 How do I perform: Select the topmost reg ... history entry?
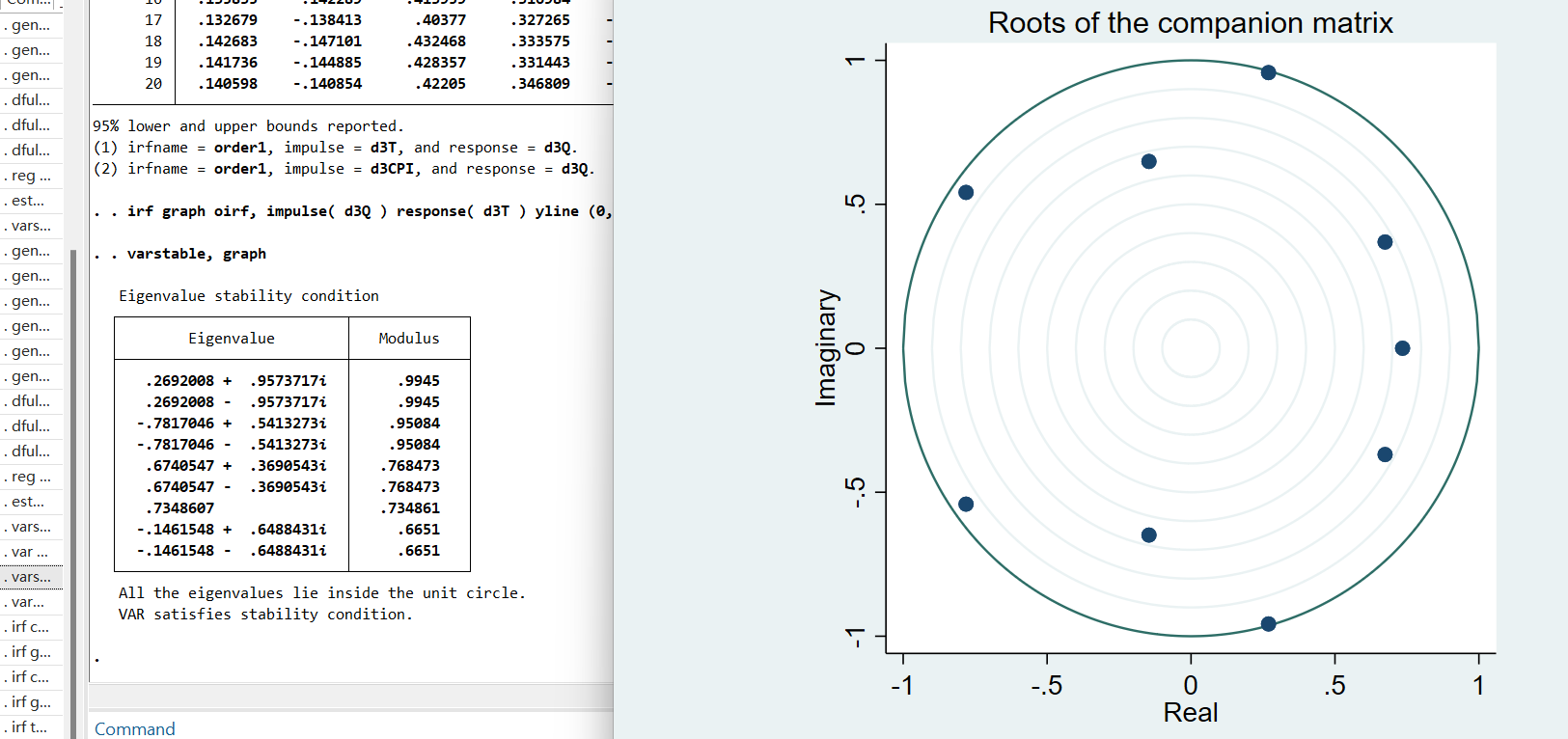point(31,176)
